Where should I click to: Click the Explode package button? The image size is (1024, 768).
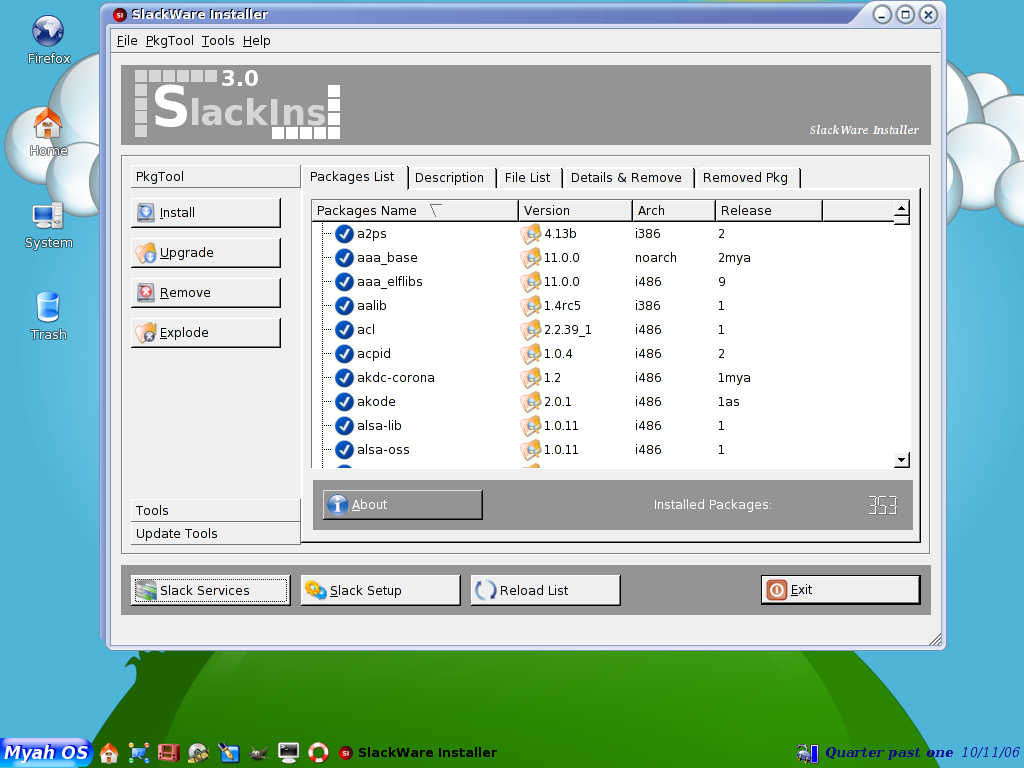[x=206, y=332]
